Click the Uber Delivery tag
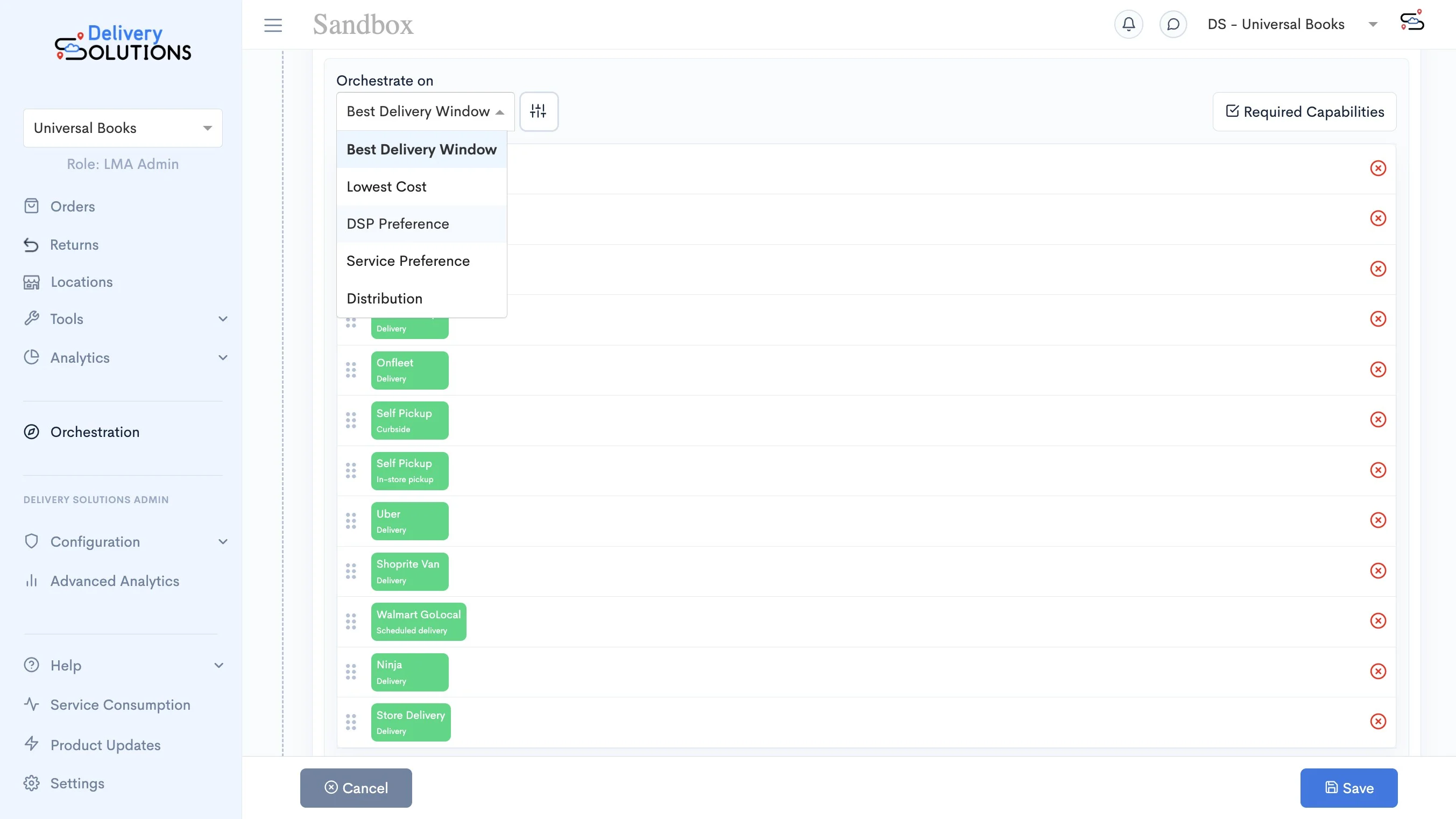The width and height of the screenshot is (1456, 819). tap(410, 522)
